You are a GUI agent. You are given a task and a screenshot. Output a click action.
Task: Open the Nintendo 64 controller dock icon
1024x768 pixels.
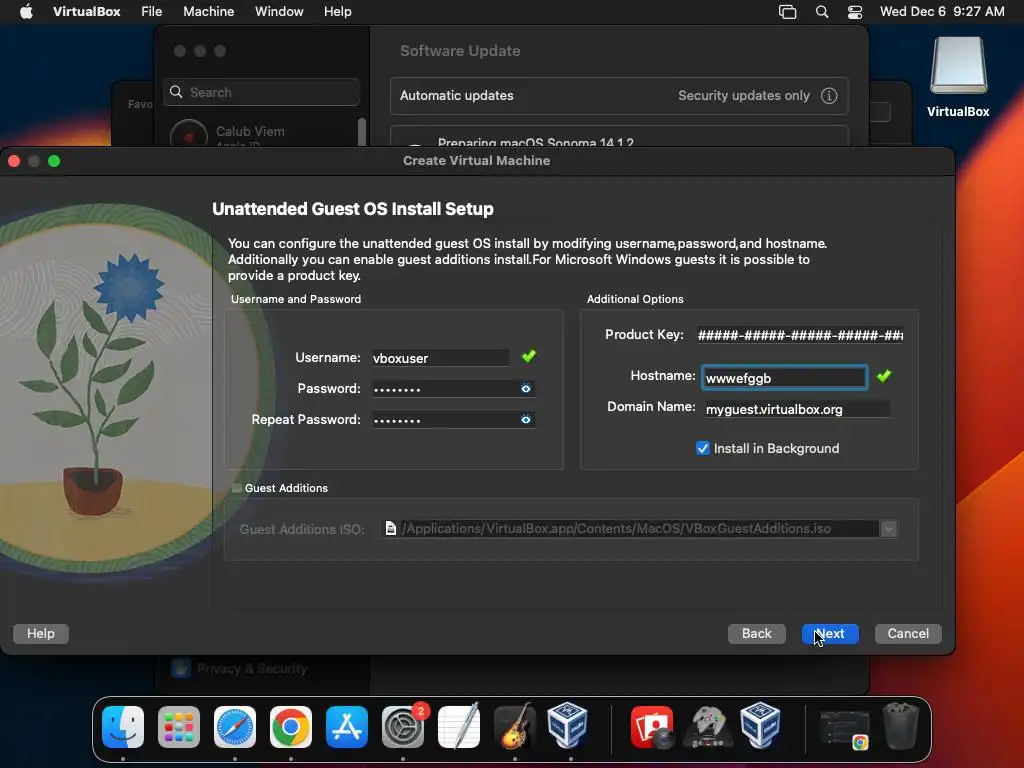click(x=707, y=727)
